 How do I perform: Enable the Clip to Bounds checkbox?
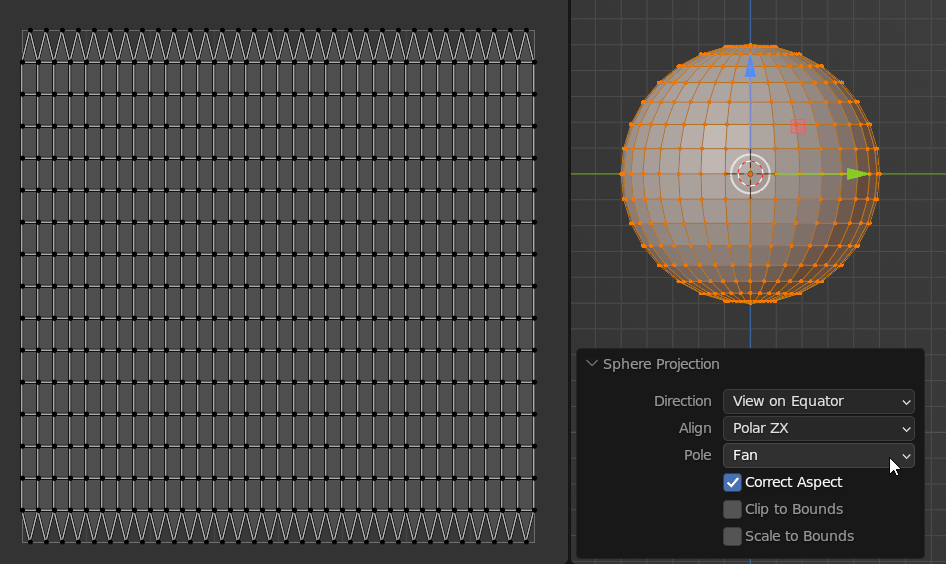click(x=732, y=509)
